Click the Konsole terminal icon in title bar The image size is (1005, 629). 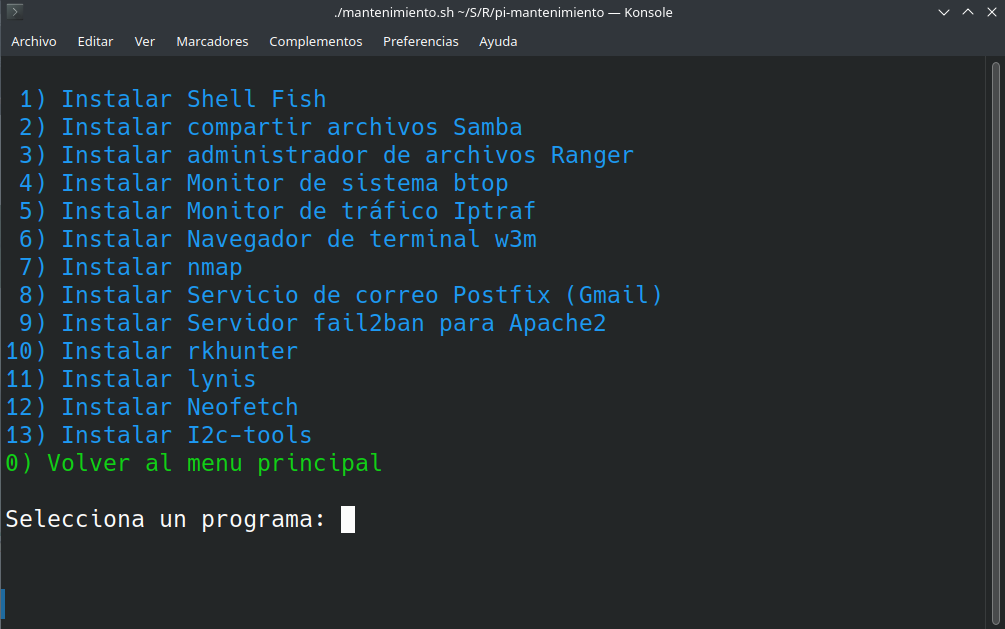click(15, 12)
